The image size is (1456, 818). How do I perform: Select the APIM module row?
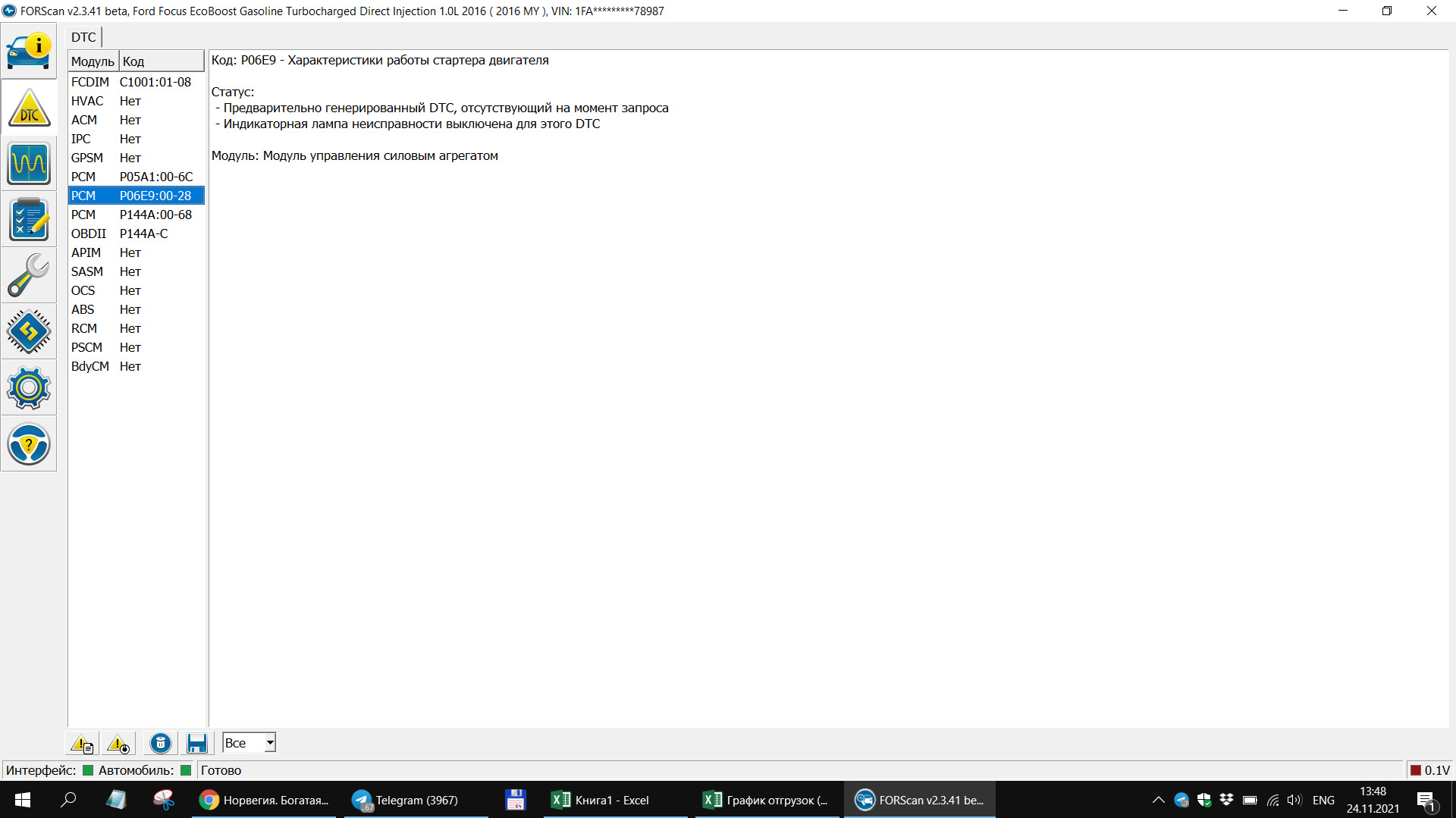[136, 252]
